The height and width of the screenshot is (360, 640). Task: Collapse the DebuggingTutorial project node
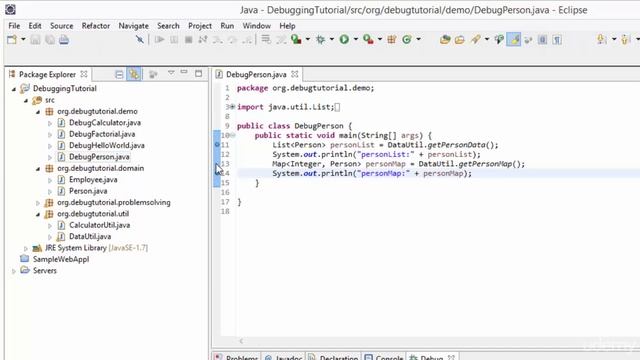(x=14, y=89)
